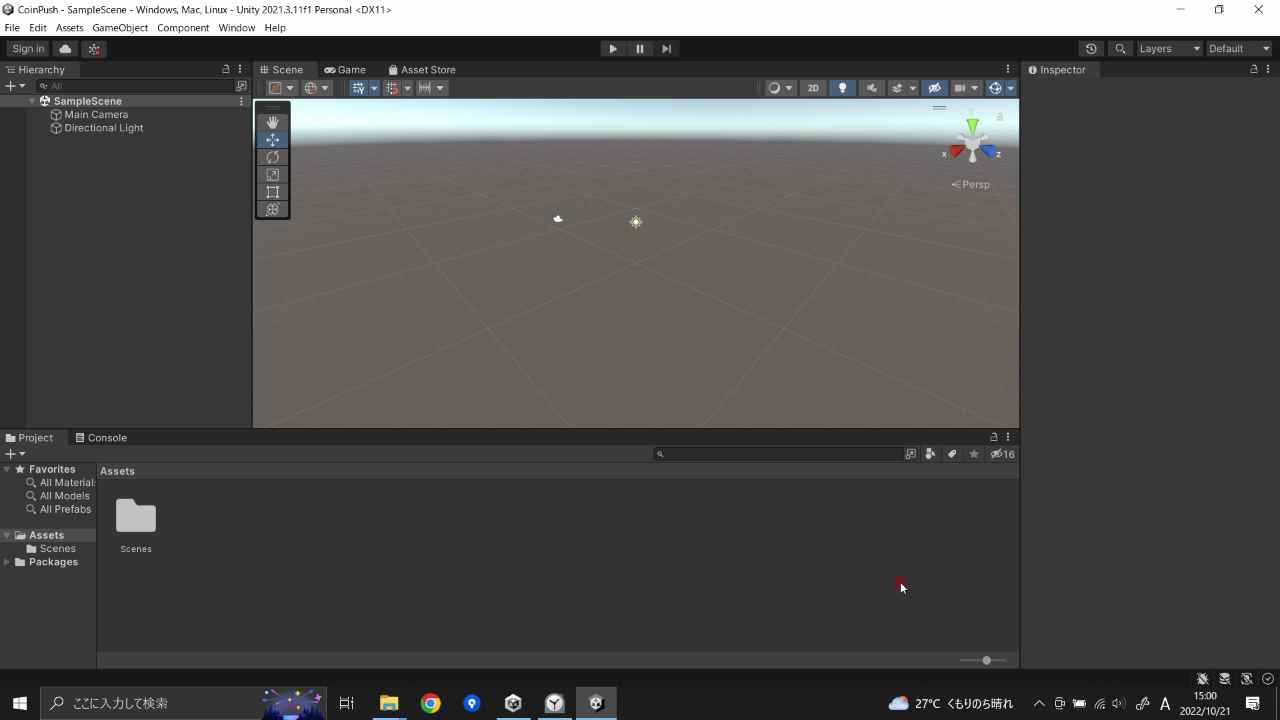1280x720 pixels.
Task: Toggle scene effects button
Action: [898, 88]
